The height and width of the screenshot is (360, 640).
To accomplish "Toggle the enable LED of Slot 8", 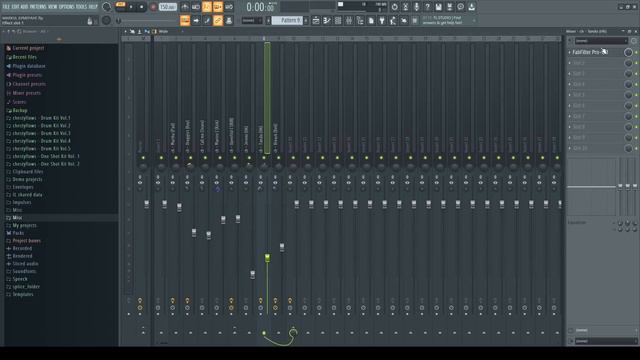I will (636, 127).
